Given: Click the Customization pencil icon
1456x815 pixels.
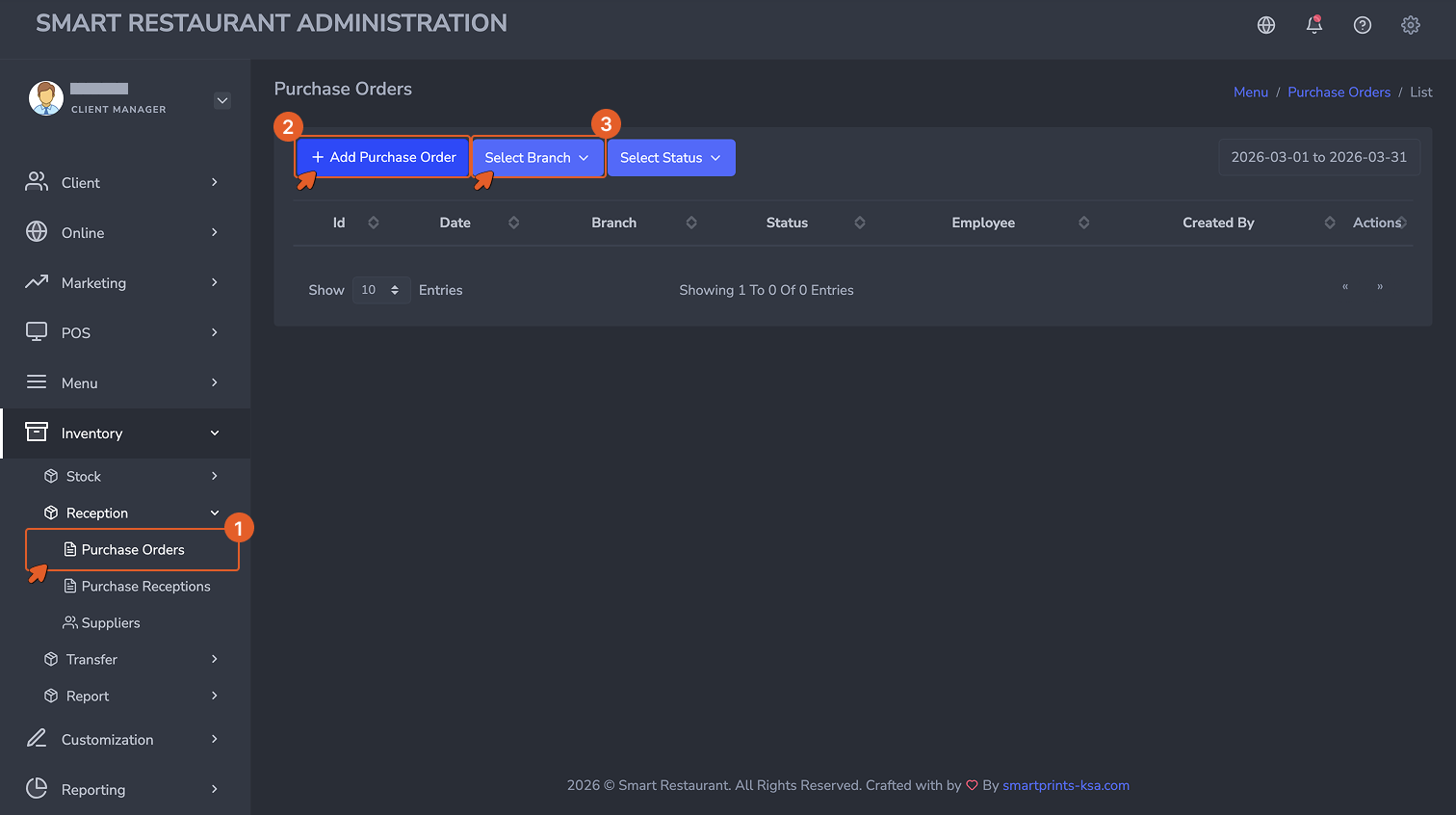Looking at the screenshot, I should tap(37, 739).
